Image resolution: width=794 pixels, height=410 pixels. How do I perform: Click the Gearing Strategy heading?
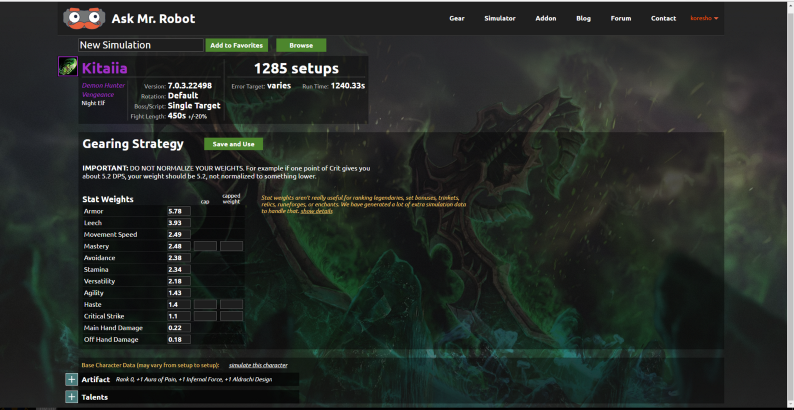133,144
